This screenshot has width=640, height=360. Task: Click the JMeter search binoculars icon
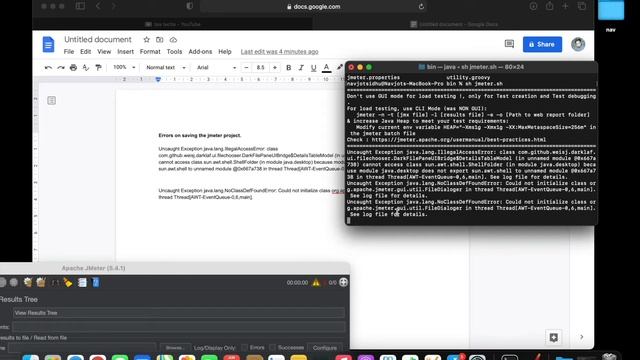point(55,282)
